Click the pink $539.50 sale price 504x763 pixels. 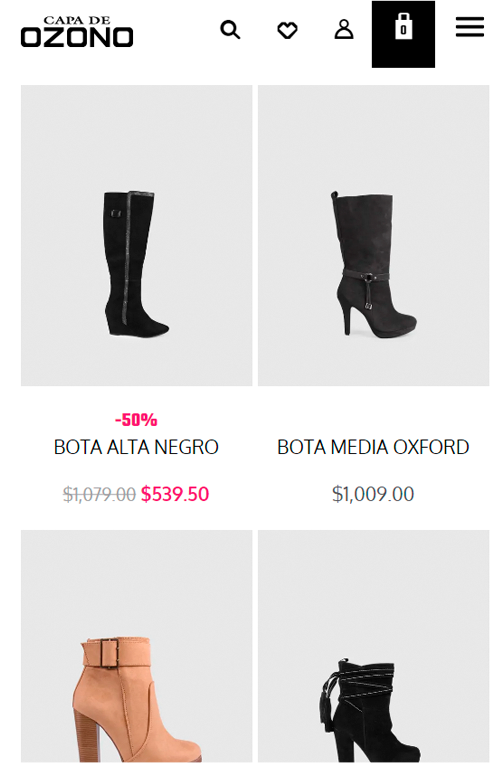click(175, 494)
